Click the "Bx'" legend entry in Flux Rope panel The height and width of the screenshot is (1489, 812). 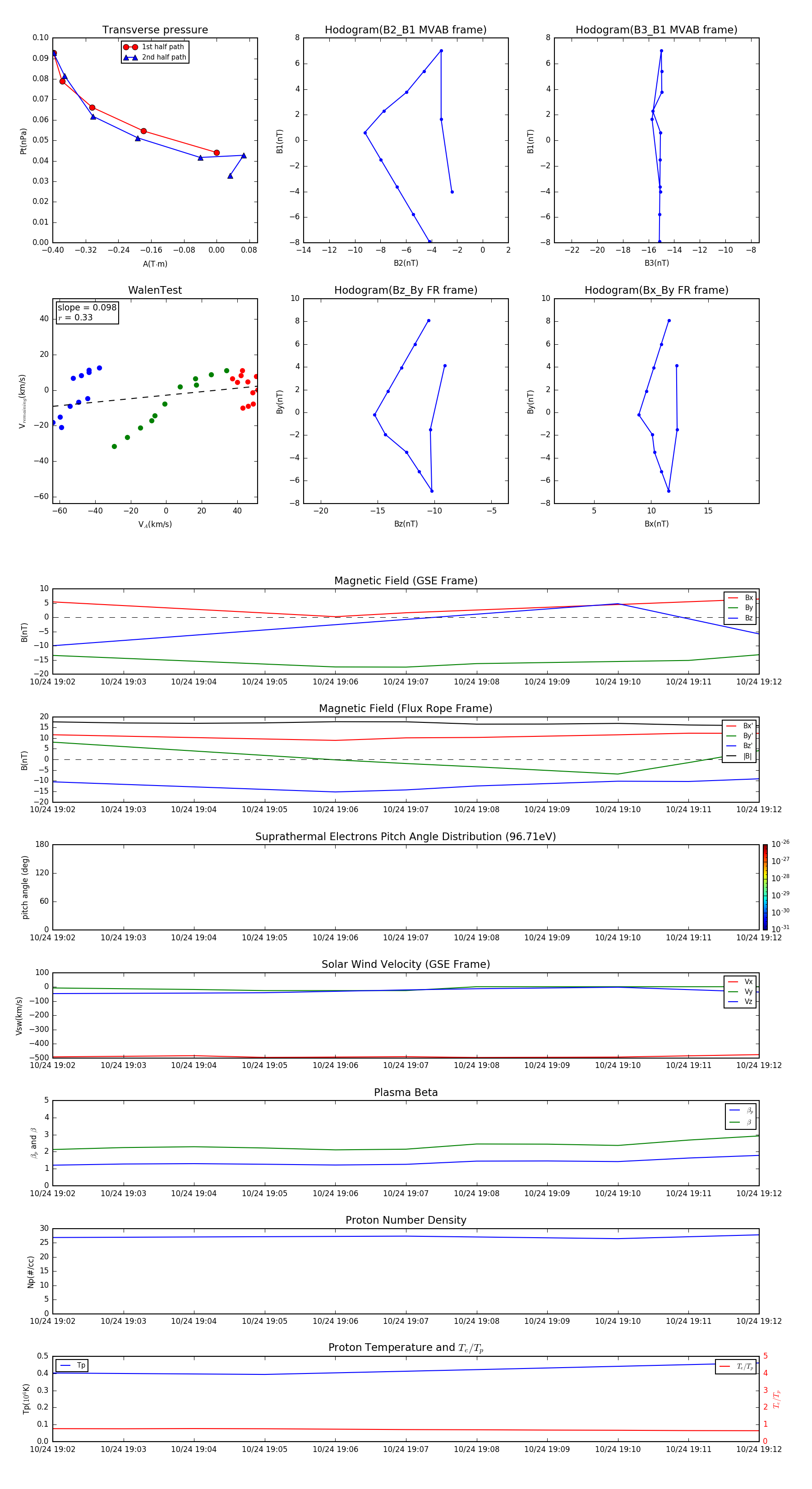pos(740,726)
